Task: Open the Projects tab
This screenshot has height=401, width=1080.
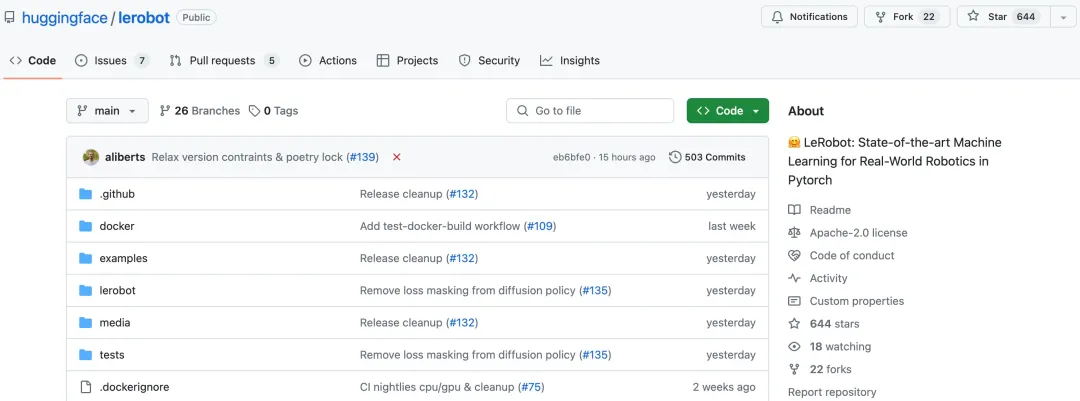Action: pos(407,61)
